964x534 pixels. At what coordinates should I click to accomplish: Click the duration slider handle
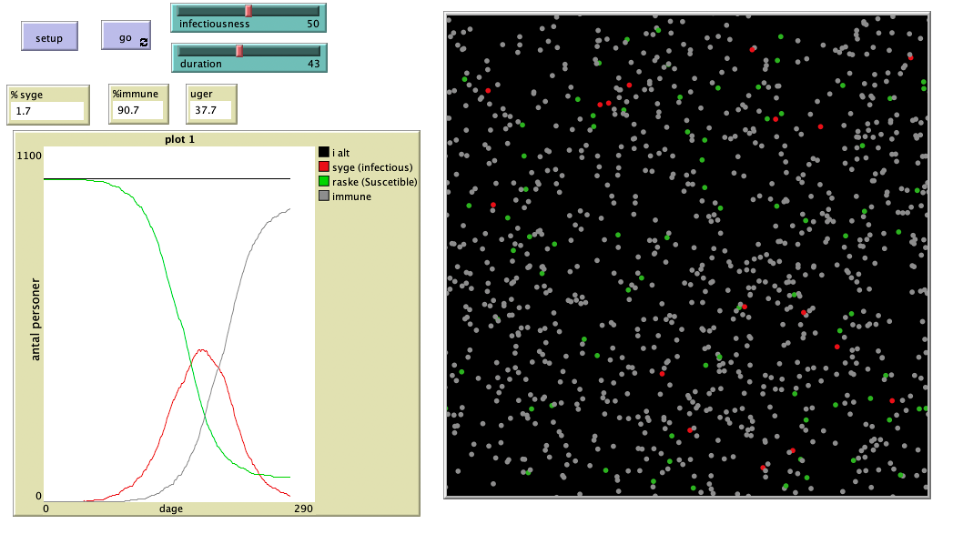pyautogui.click(x=239, y=50)
